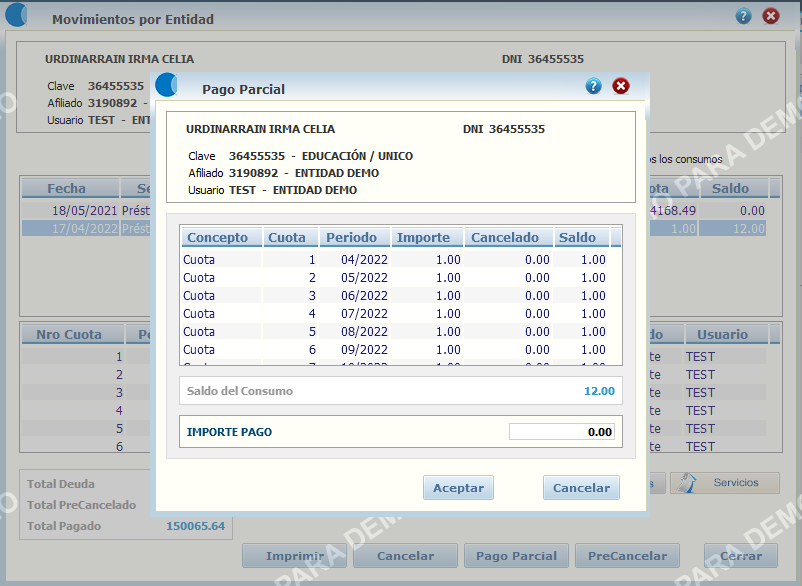Click the Saldo header in Movimientos window
This screenshot has width=802, height=586.
pos(733,188)
